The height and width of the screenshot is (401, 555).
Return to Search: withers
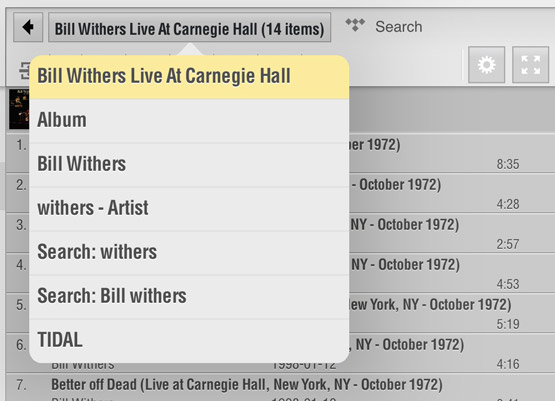(189, 252)
